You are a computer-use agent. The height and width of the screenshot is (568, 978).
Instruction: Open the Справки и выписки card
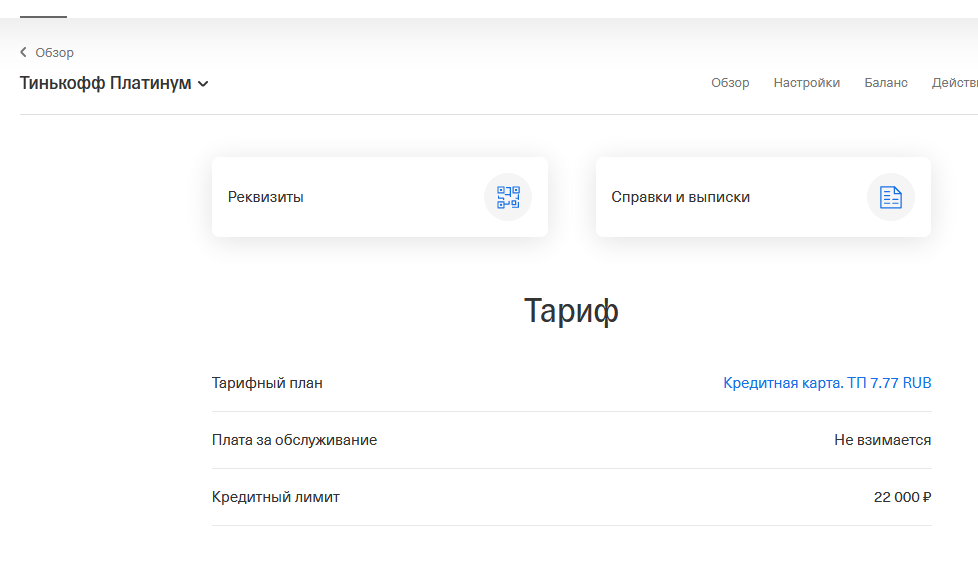click(763, 197)
